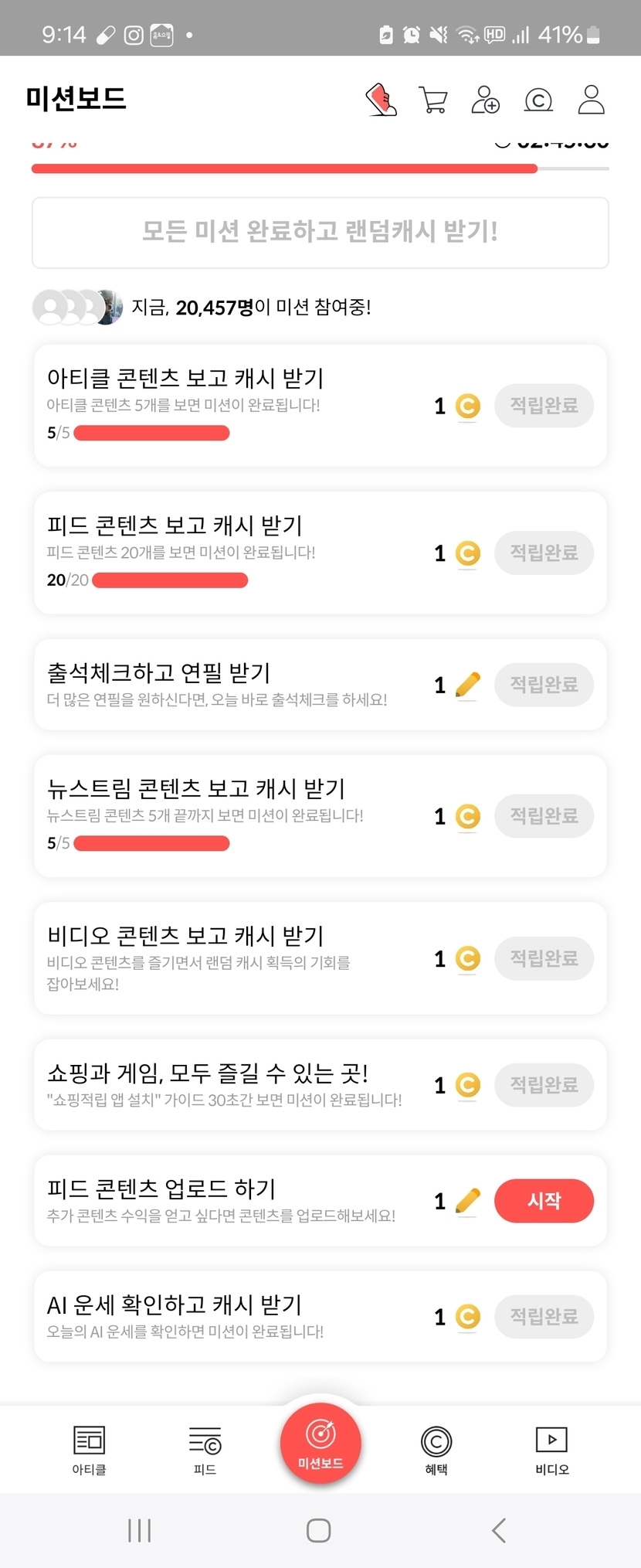This screenshot has height=1568, width=641.
Task: Open the user profile icon
Action: coord(591,100)
